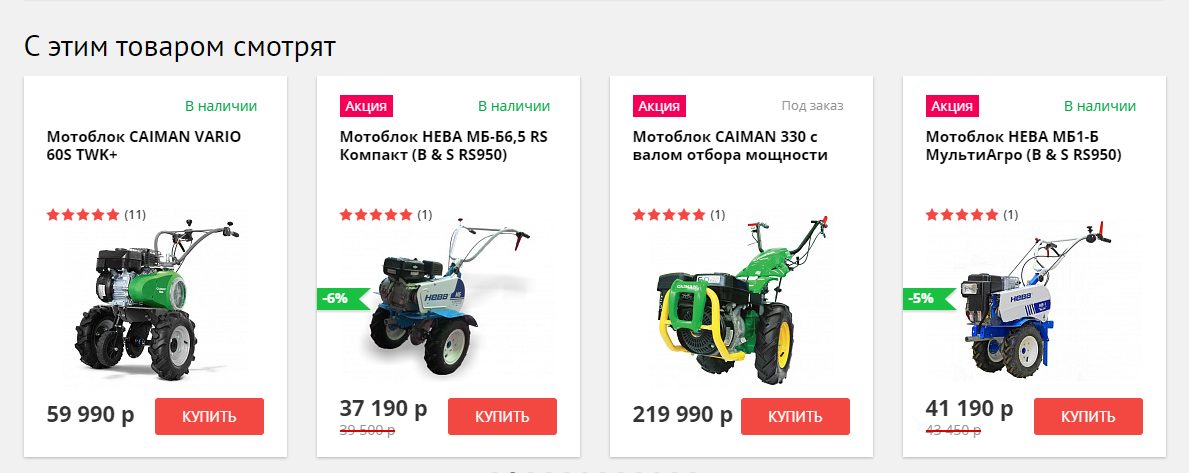Click Купить for the 59 990 р motoblock
Screen dimensions: 1189x473
click(x=209, y=416)
